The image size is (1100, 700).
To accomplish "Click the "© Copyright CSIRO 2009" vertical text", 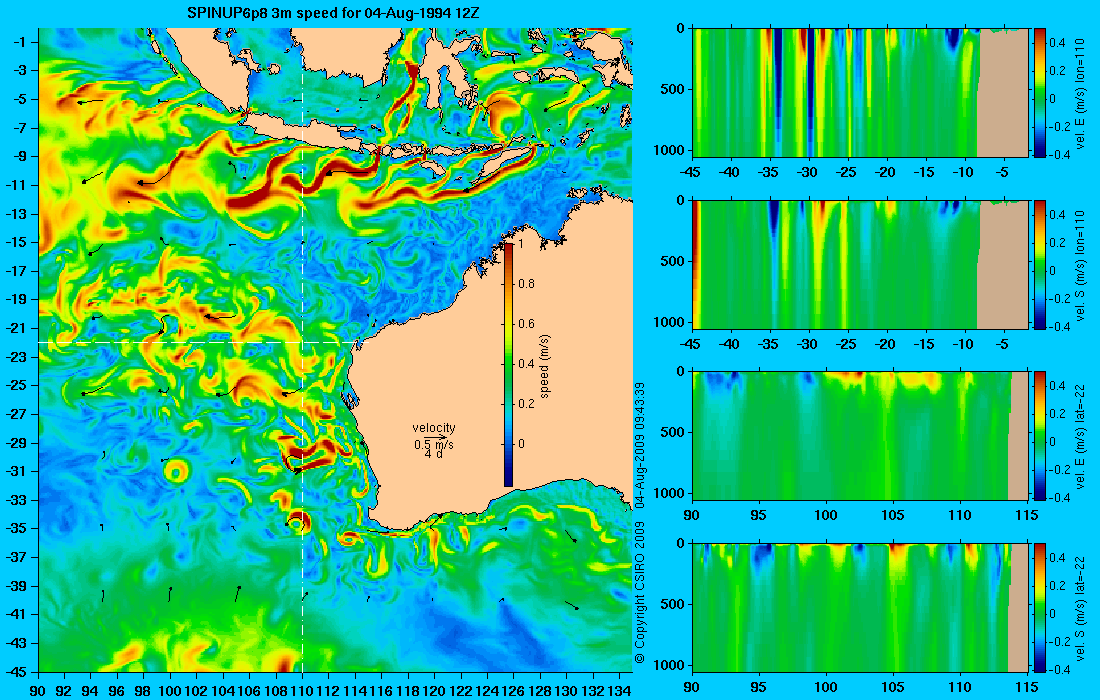I will click(x=639, y=592).
